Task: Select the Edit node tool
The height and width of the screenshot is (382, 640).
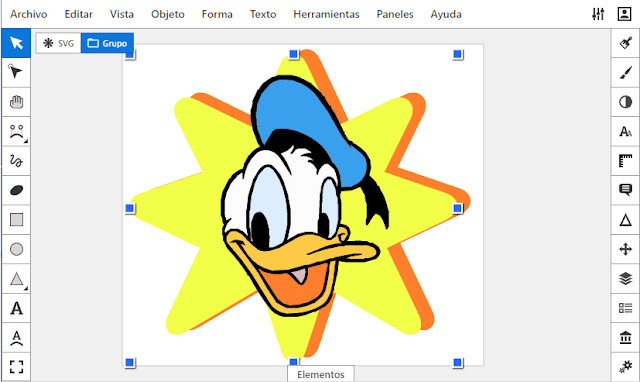Action: (x=16, y=72)
